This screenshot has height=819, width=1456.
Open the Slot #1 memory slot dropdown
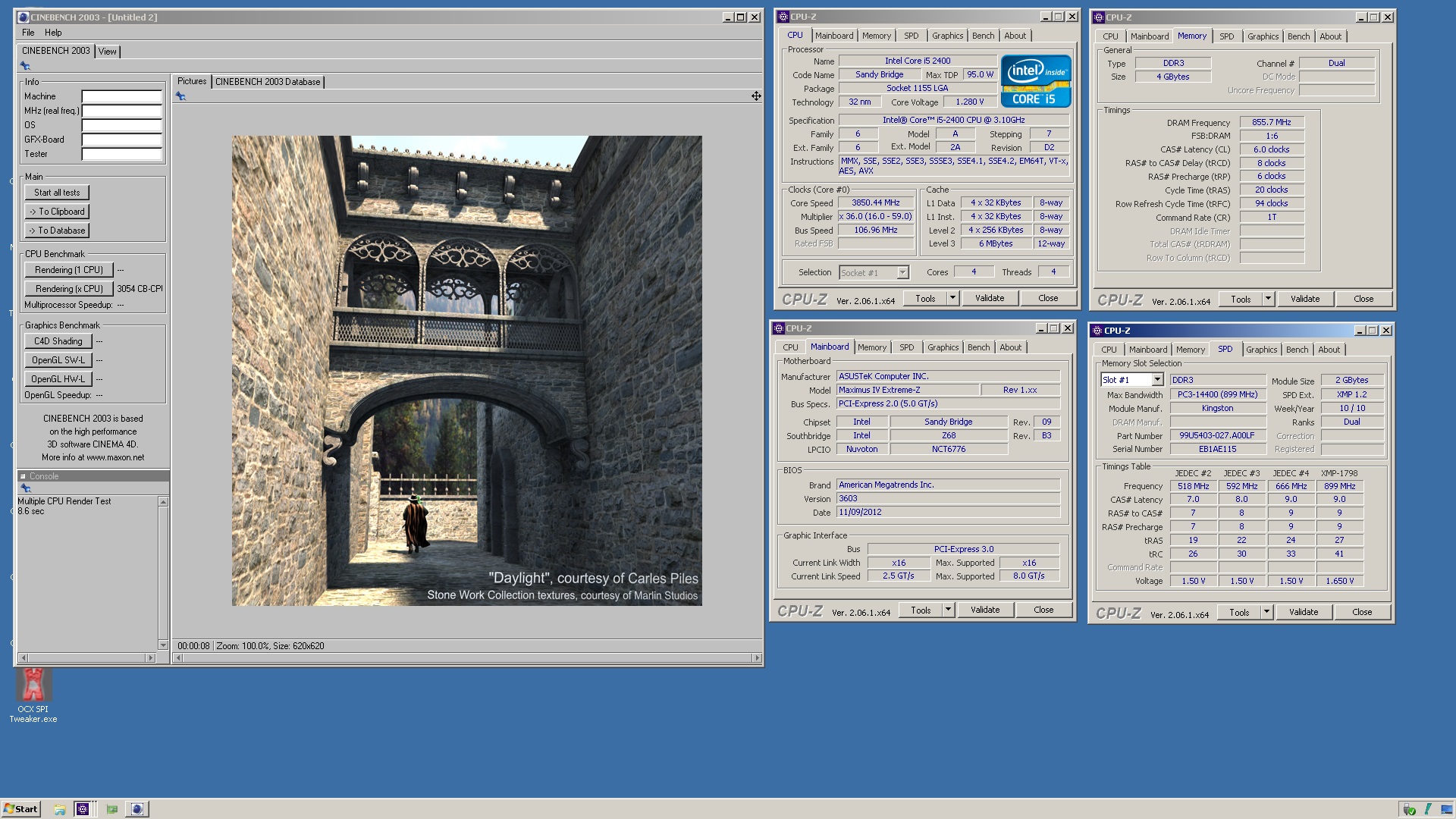click(1157, 380)
